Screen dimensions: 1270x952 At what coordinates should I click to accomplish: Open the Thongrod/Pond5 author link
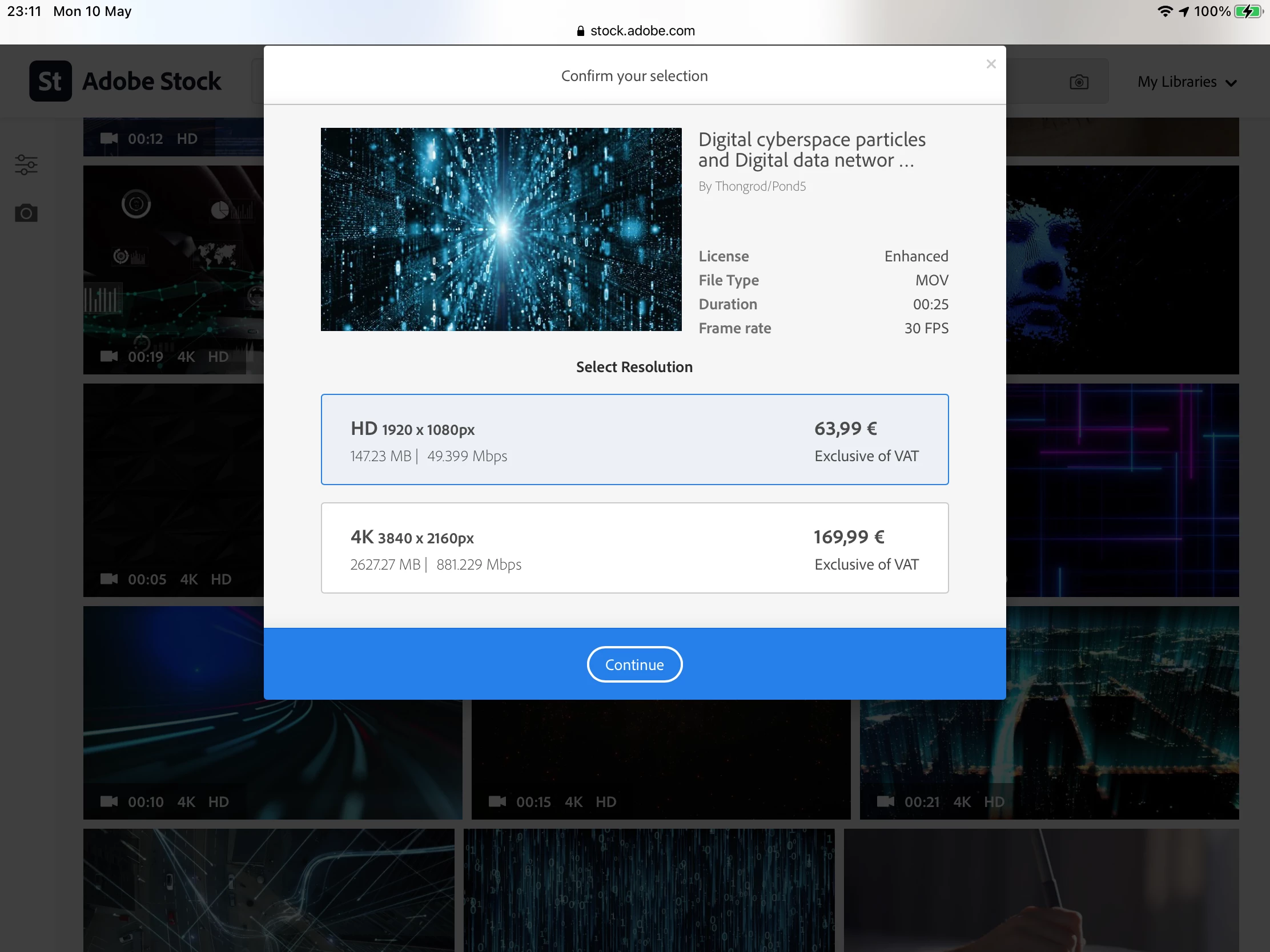click(759, 187)
